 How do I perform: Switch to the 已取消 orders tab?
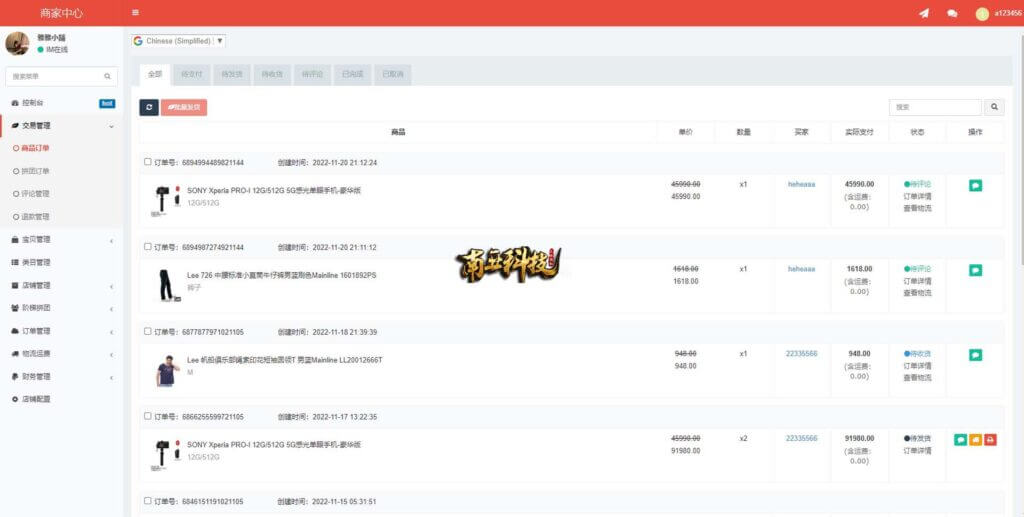tap(392, 74)
